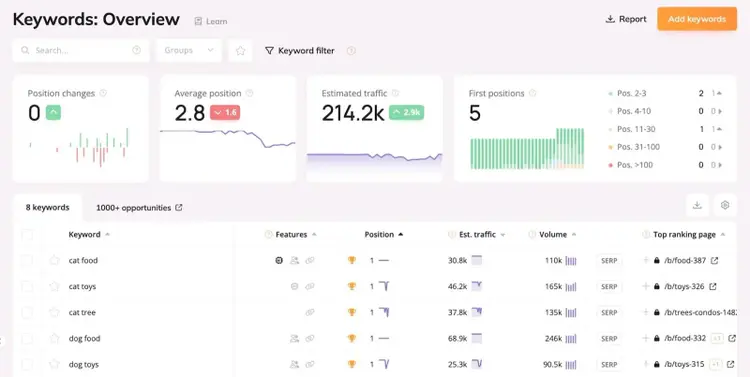Open external link for /b/toys-326
Image resolution: width=750 pixels, height=377 pixels.
(713, 287)
